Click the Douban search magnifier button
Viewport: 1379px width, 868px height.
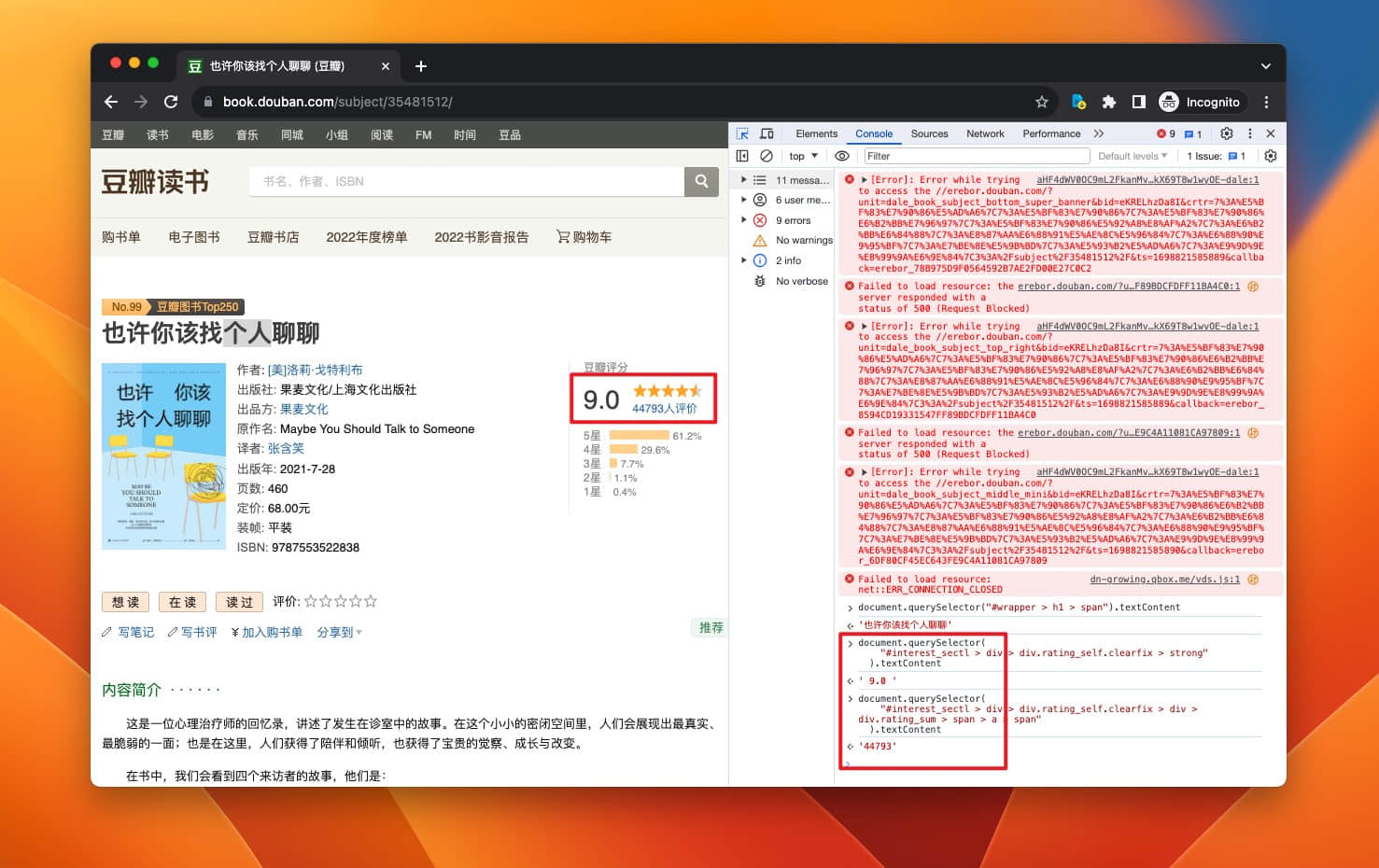tap(701, 181)
